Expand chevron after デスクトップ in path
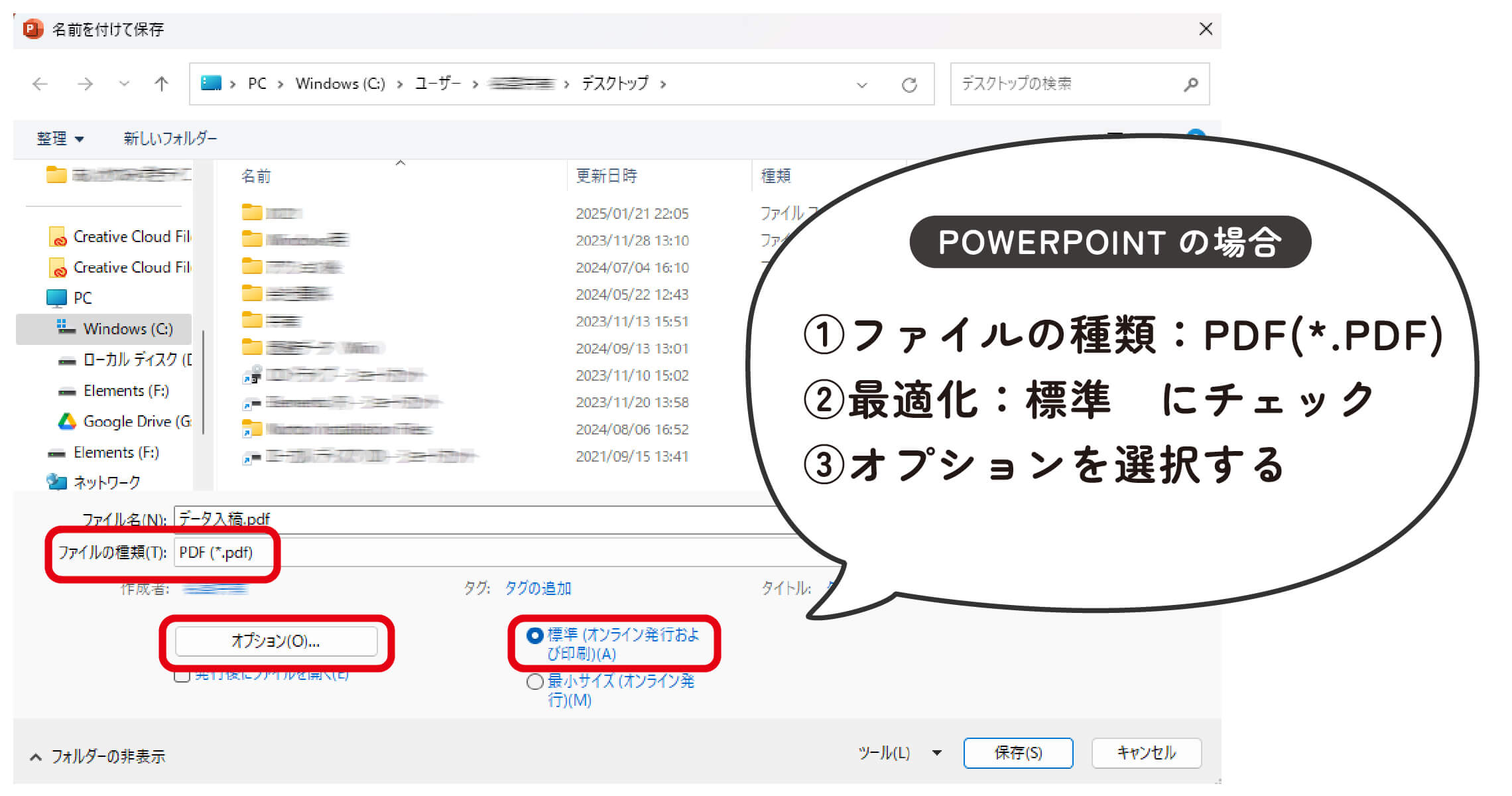1512x796 pixels. [662, 84]
